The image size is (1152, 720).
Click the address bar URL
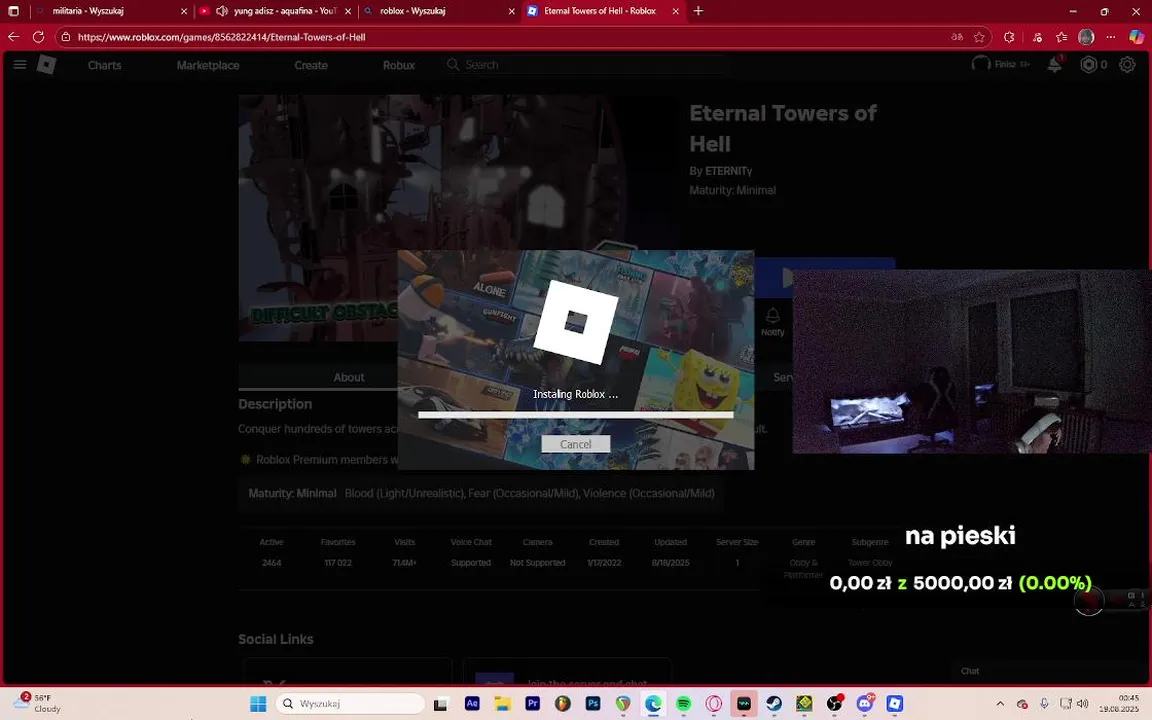(221, 37)
